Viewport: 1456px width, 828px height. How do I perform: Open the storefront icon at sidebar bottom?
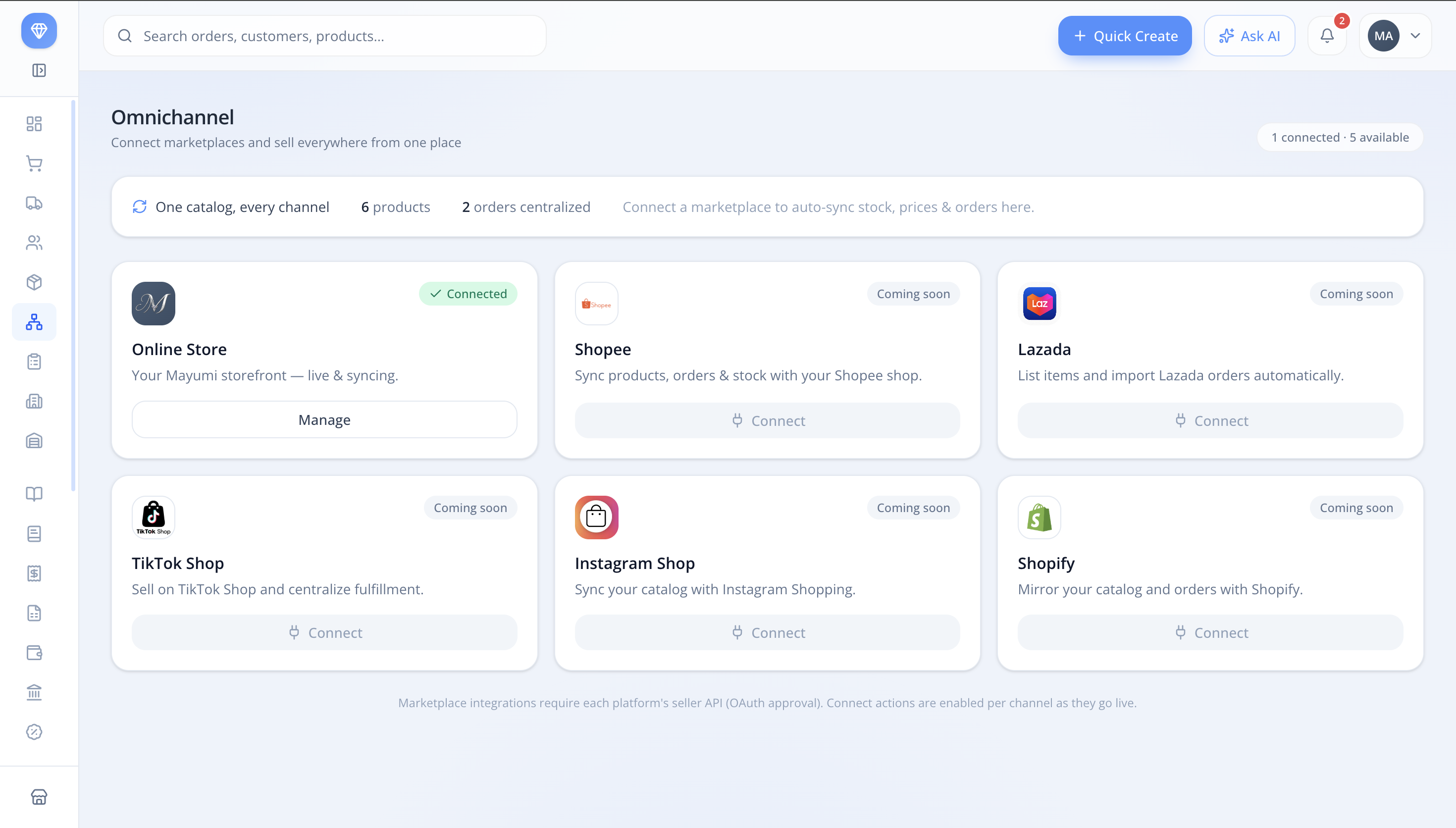point(39,797)
